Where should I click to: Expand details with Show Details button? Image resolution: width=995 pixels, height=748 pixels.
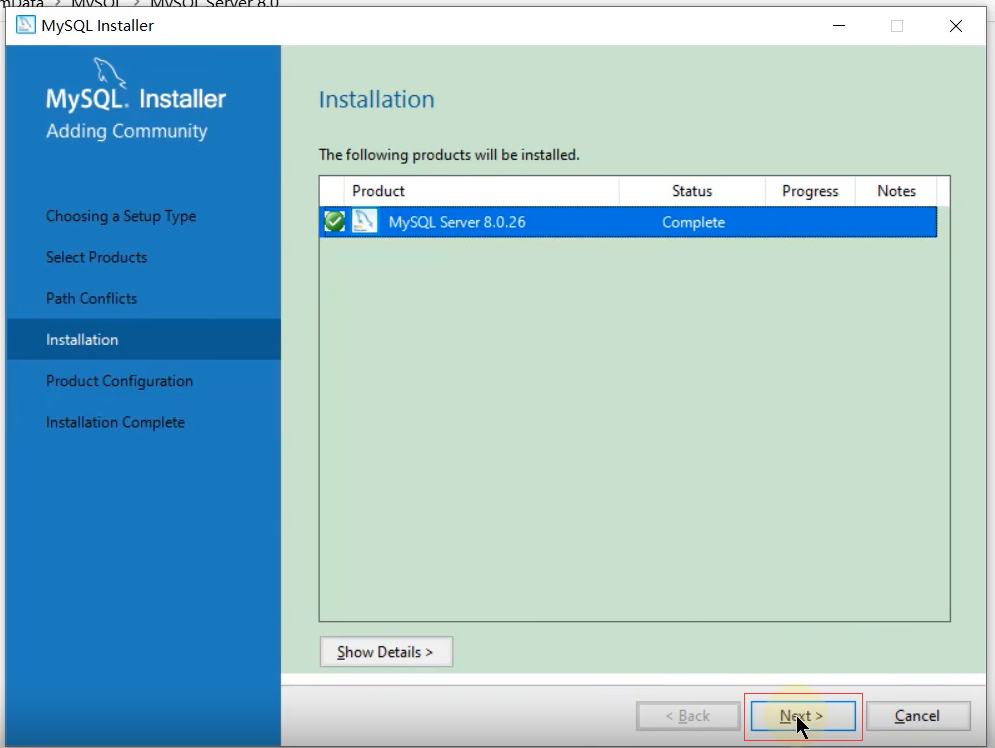[x=386, y=652]
